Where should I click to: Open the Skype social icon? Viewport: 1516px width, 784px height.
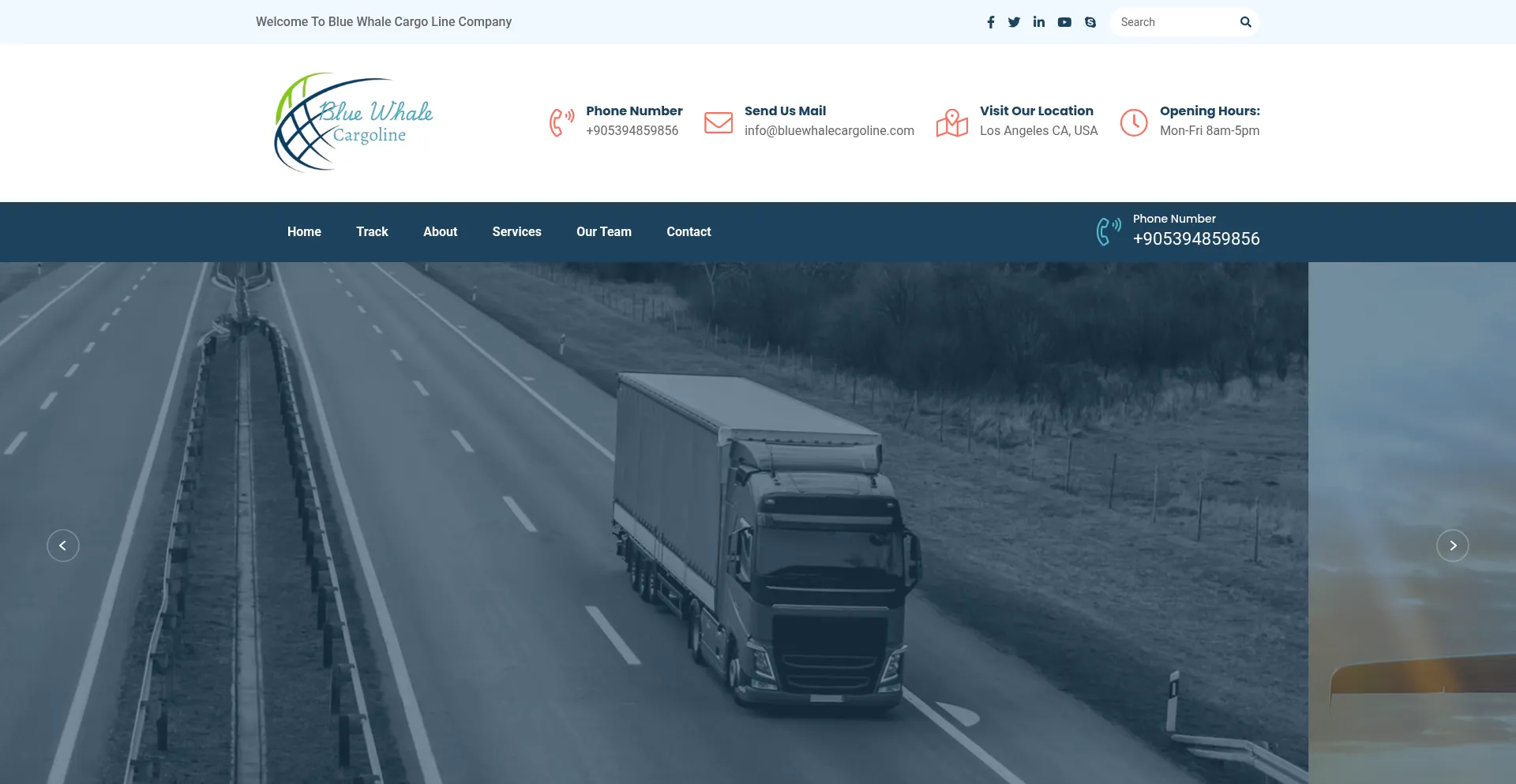pyautogui.click(x=1090, y=22)
